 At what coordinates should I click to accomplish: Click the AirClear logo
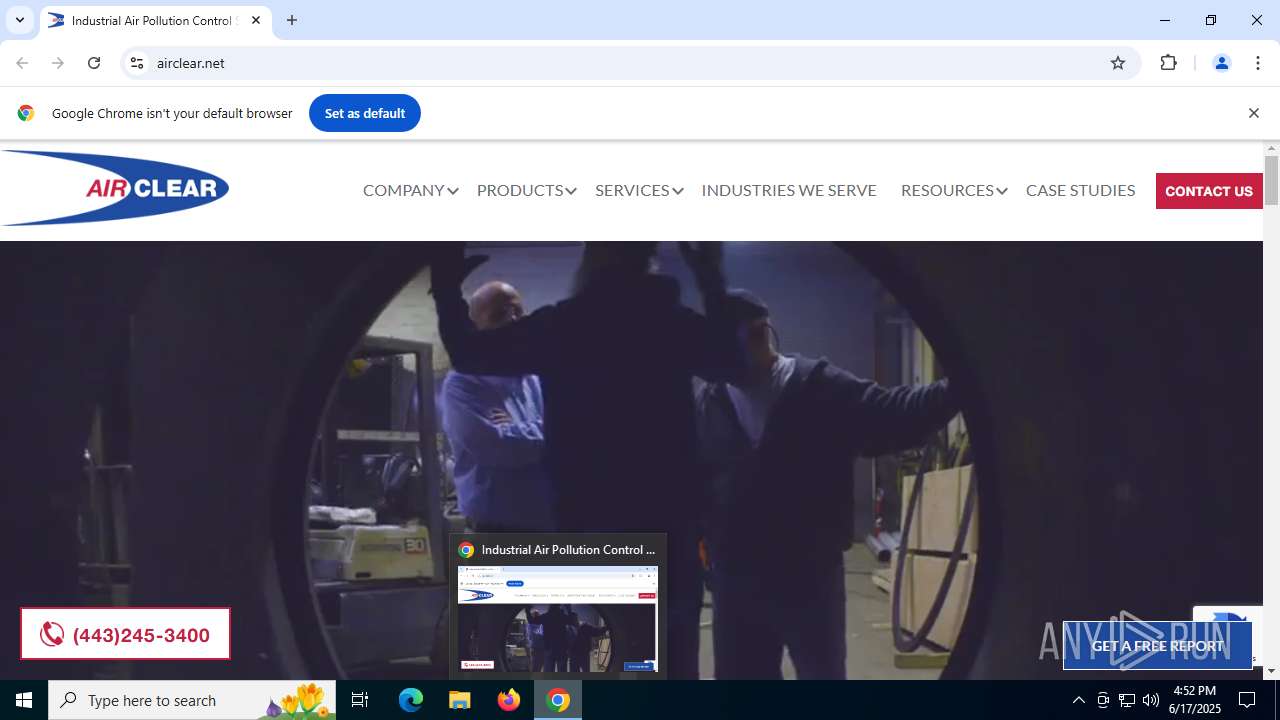click(x=115, y=188)
